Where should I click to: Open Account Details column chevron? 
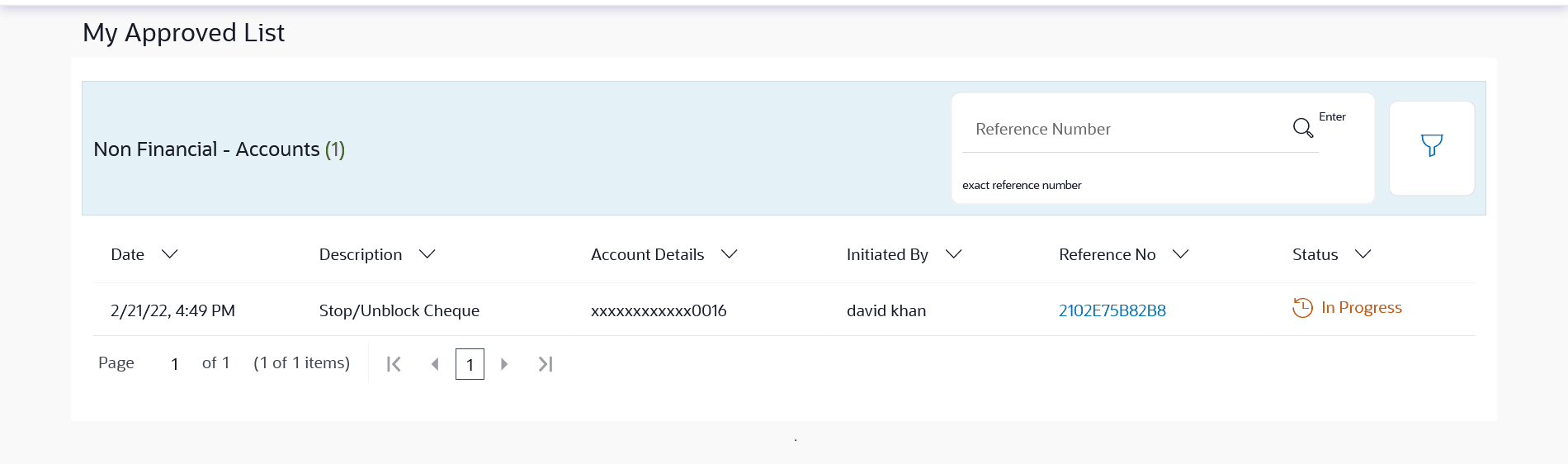(x=730, y=254)
